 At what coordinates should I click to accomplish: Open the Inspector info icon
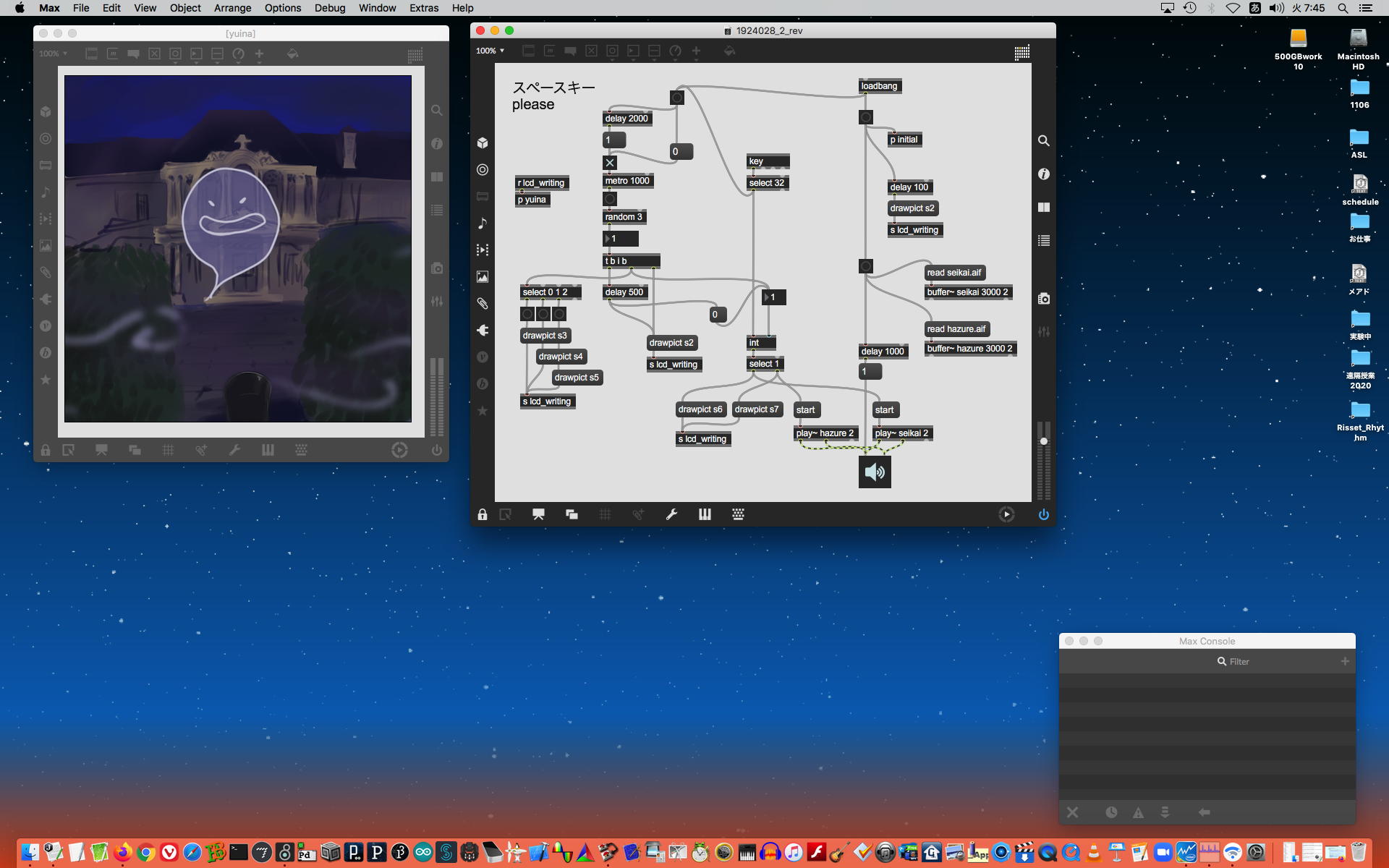(1043, 174)
